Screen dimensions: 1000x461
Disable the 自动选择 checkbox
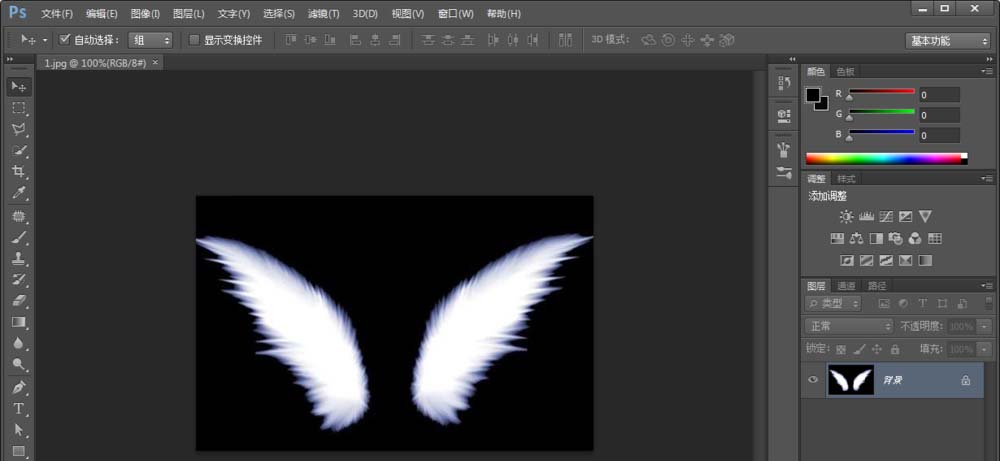point(65,40)
